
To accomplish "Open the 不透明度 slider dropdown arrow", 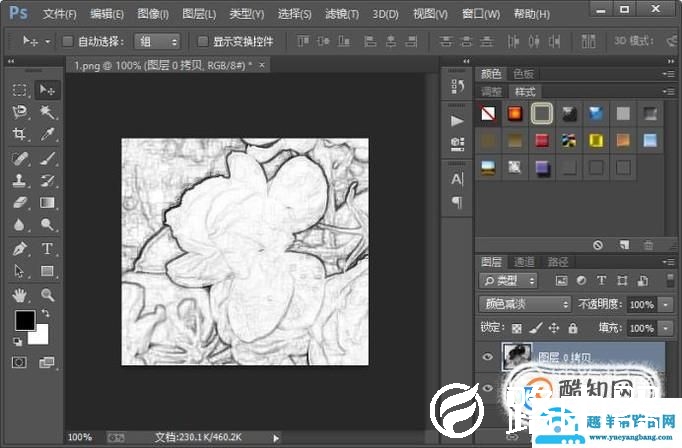I will [665, 305].
